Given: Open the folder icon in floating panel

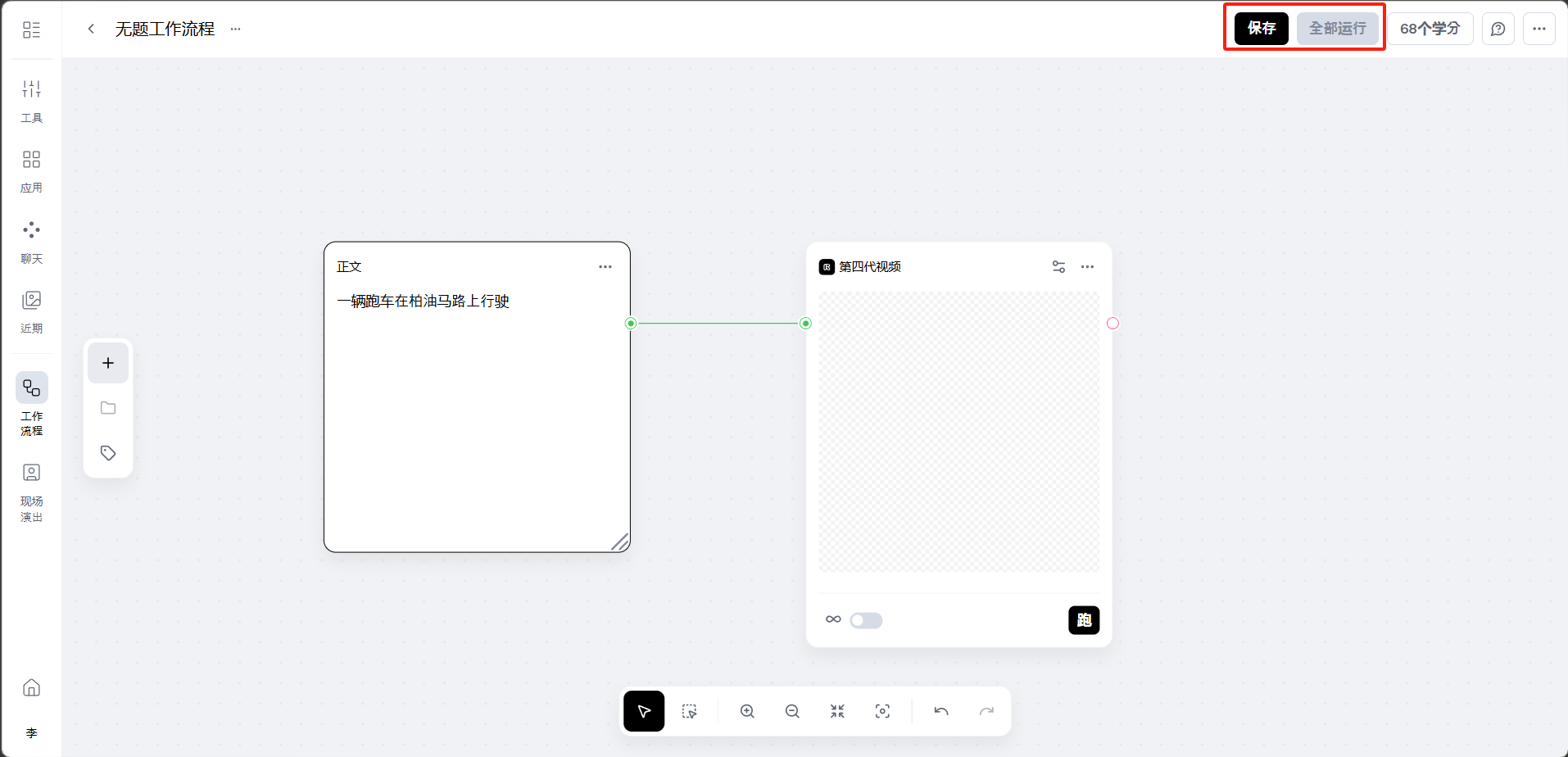Looking at the screenshot, I should 108,408.
